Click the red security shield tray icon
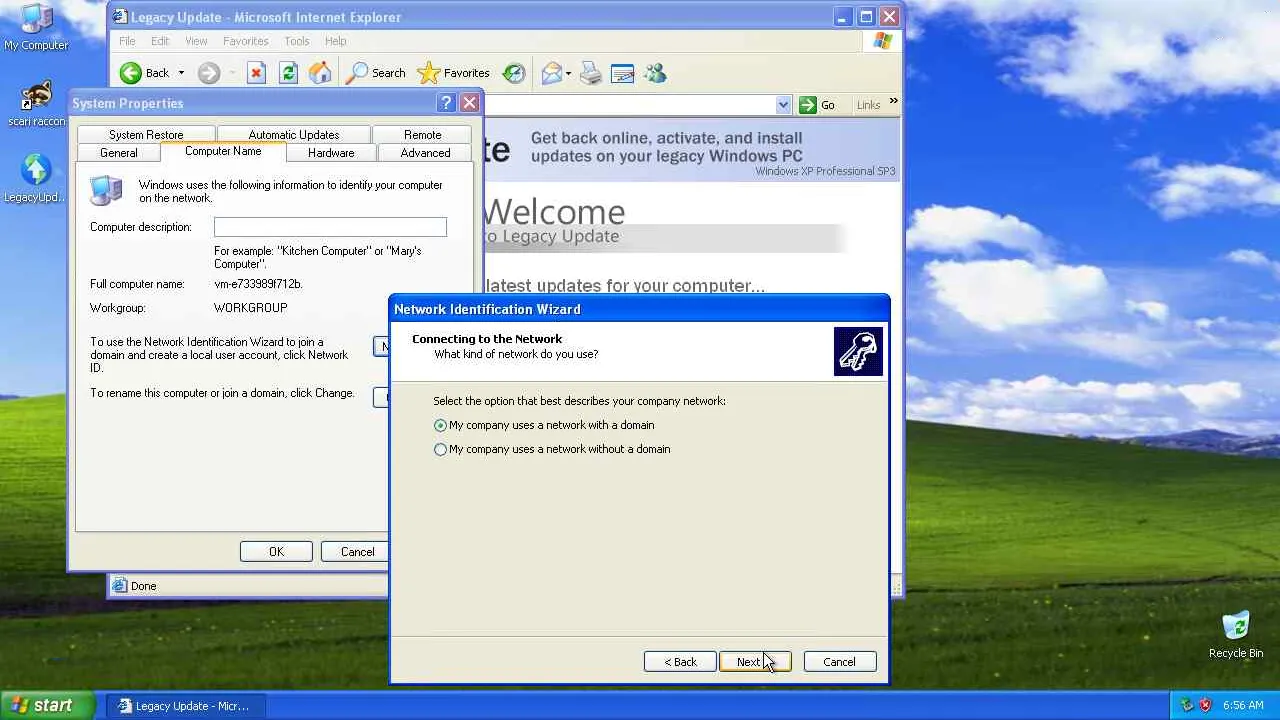 coord(1205,705)
